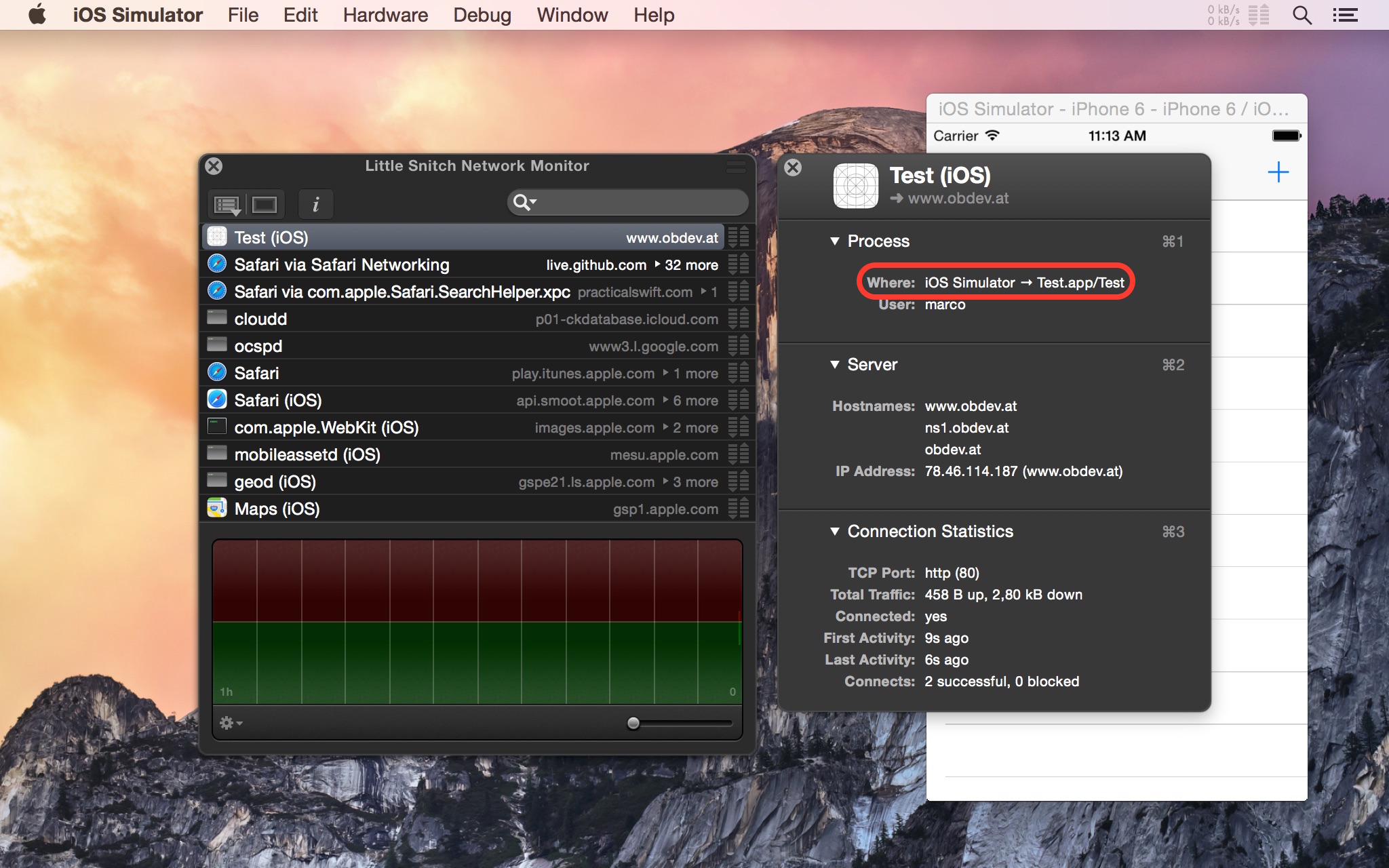The height and width of the screenshot is (868, 1389).
Task: Tap the blue plus button in simulator
Action: tap(1278, 172)
